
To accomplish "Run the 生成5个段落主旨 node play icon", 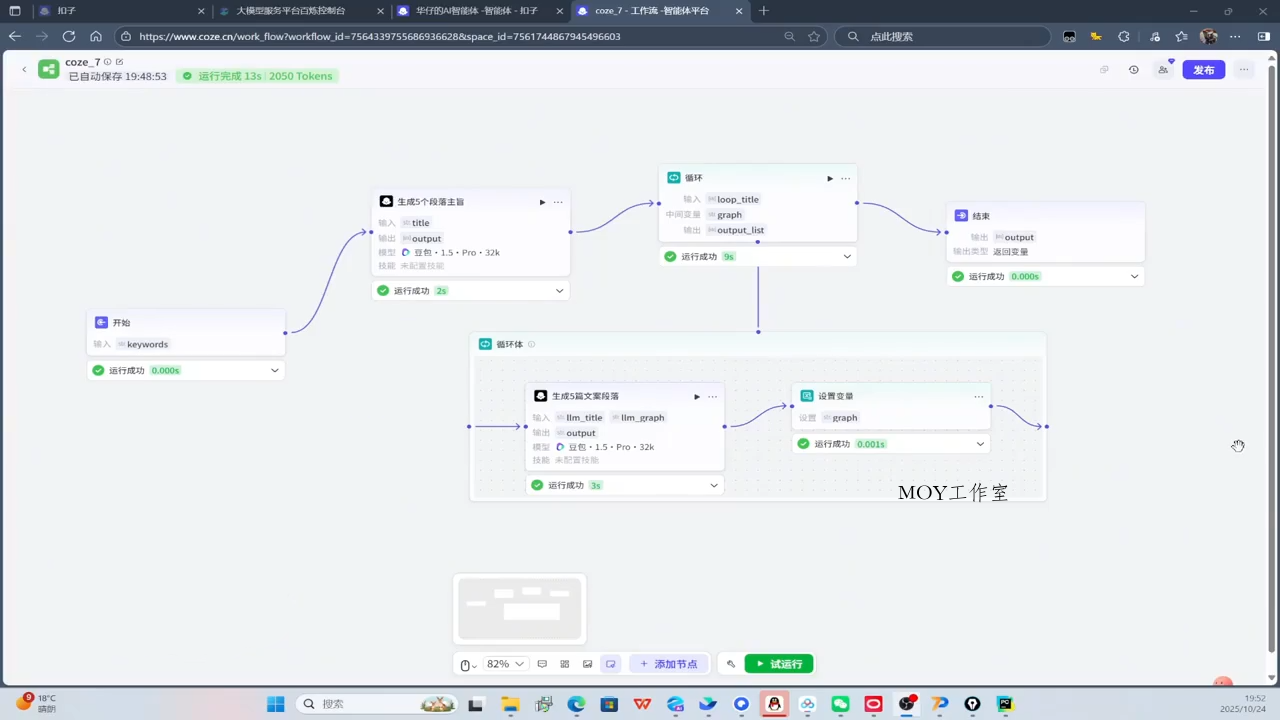I will (x=542, y=202).
